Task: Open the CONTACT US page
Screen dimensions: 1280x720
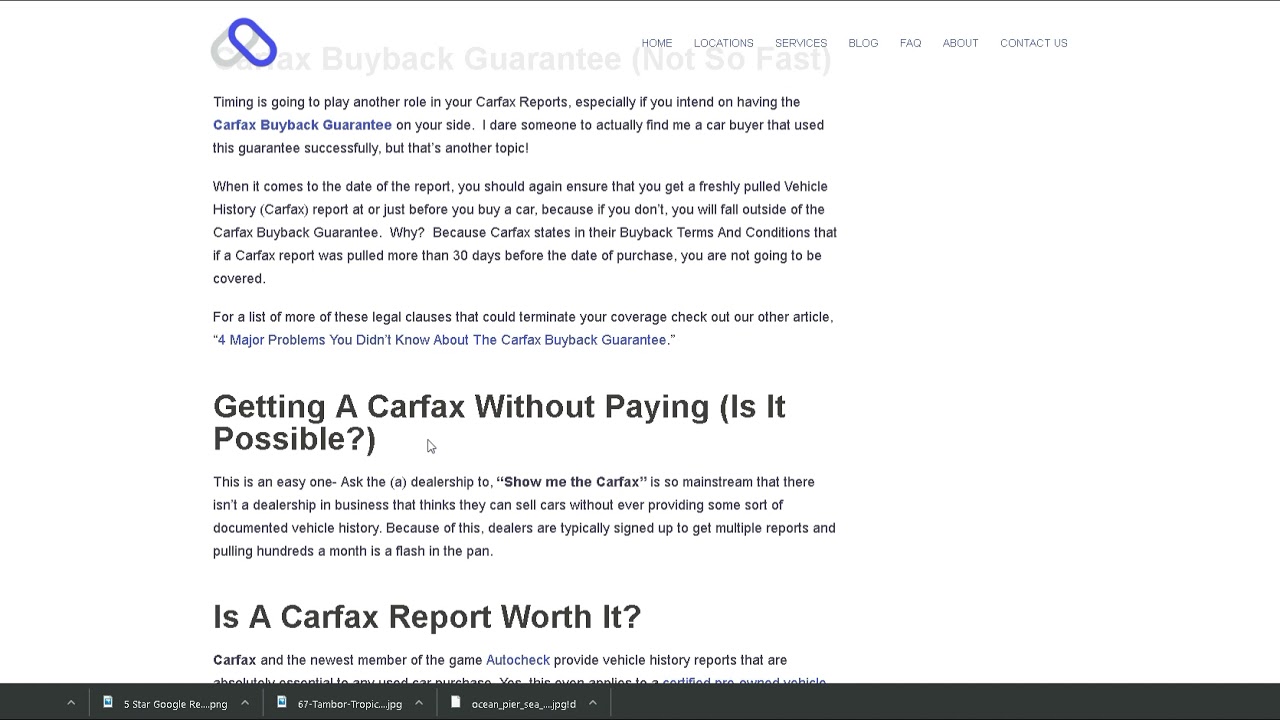Action: [x=1034, y=43]
